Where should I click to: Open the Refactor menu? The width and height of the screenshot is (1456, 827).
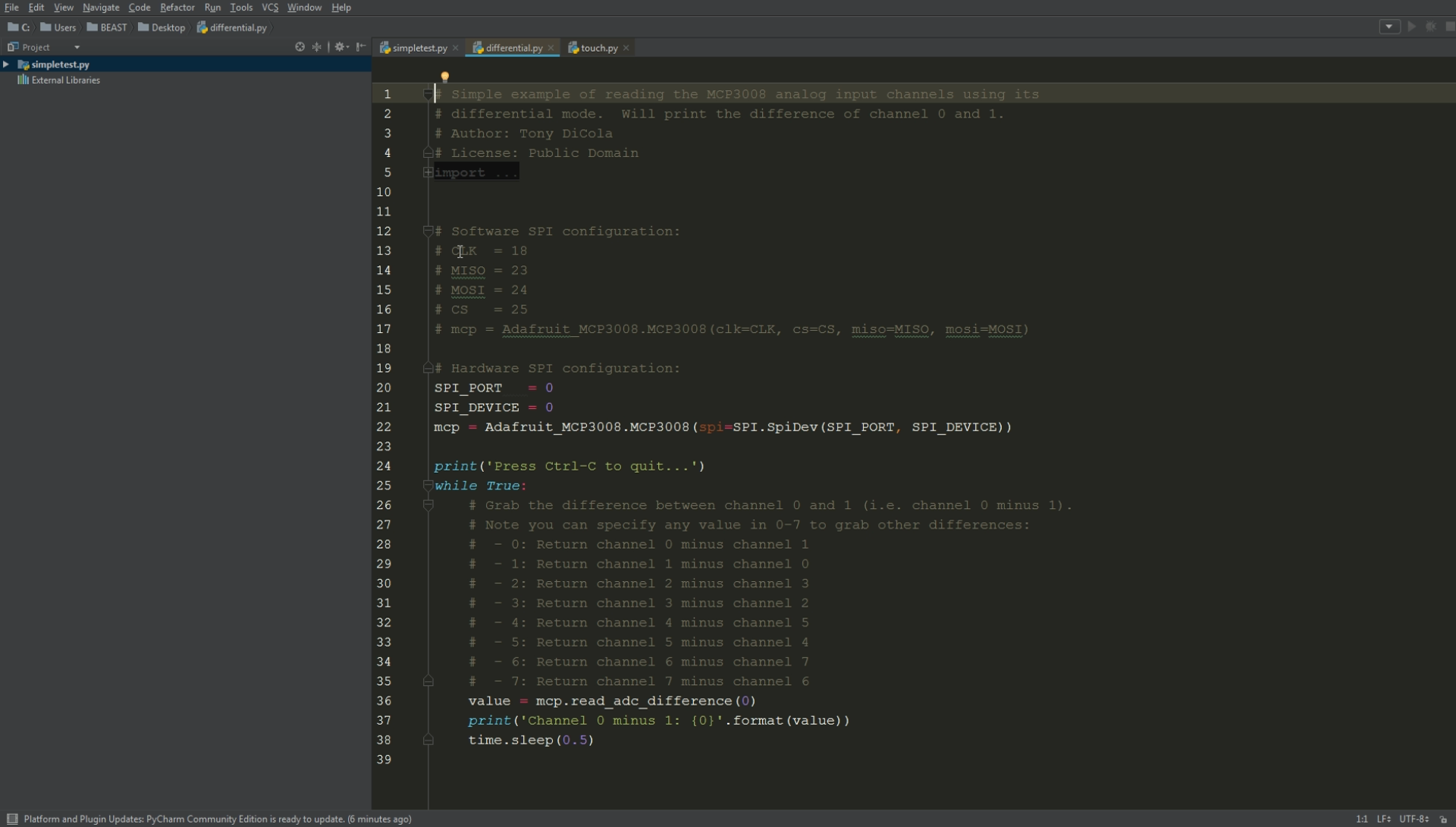[x=177, y=8]
